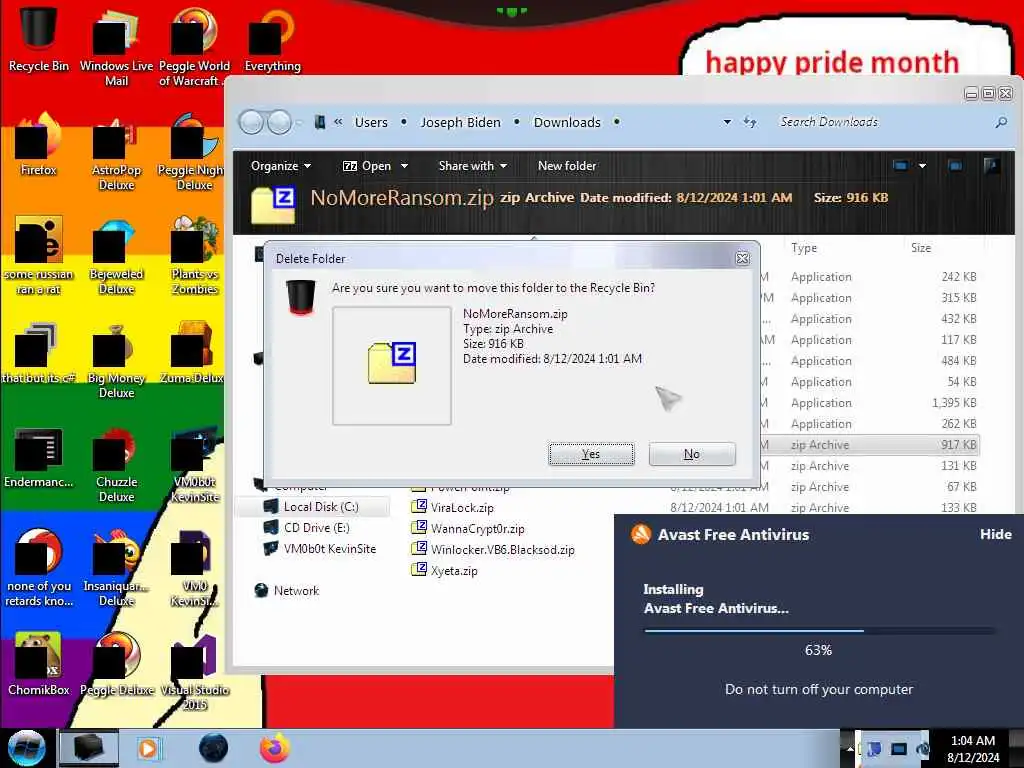The image size is (1024, 768).
Task: Sort files by the Size column
Action: click(921, 248)
